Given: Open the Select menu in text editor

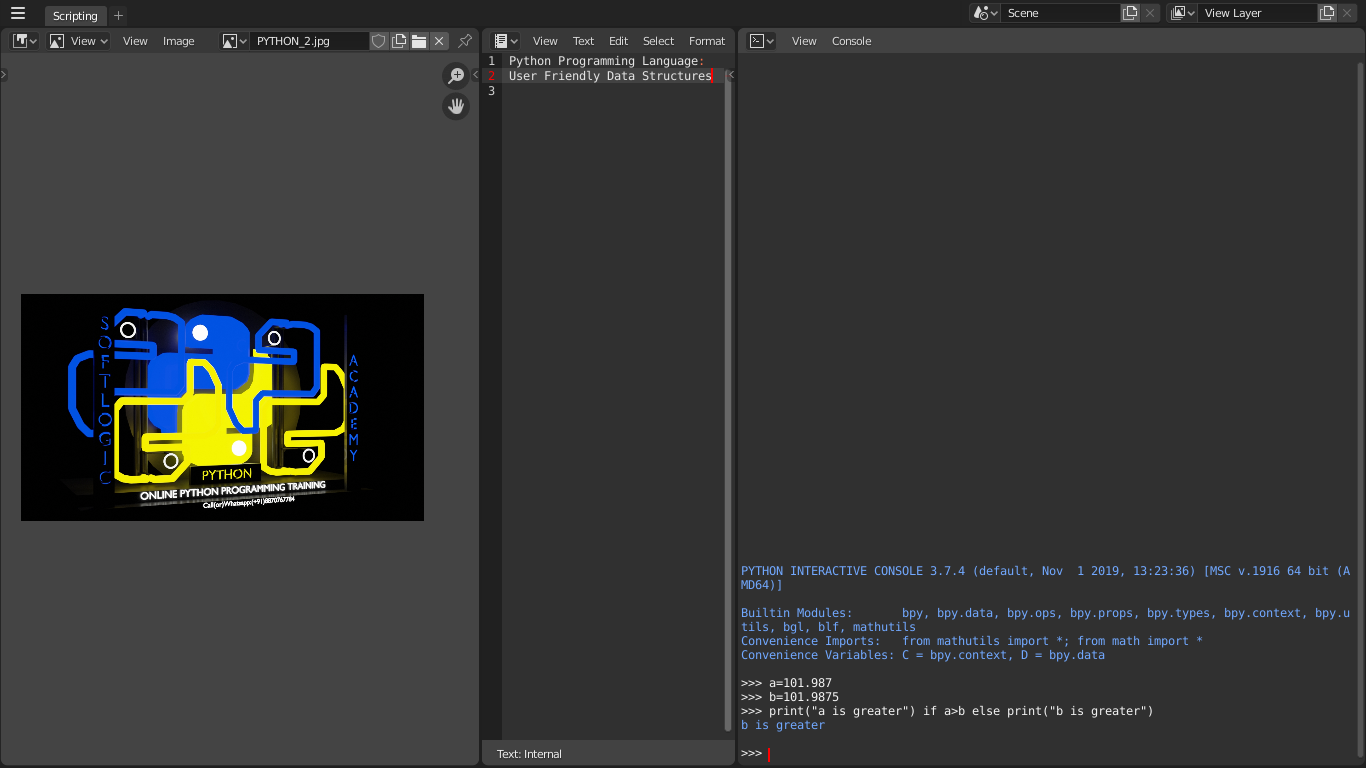Looking at the screenshot, I should 658,41.
